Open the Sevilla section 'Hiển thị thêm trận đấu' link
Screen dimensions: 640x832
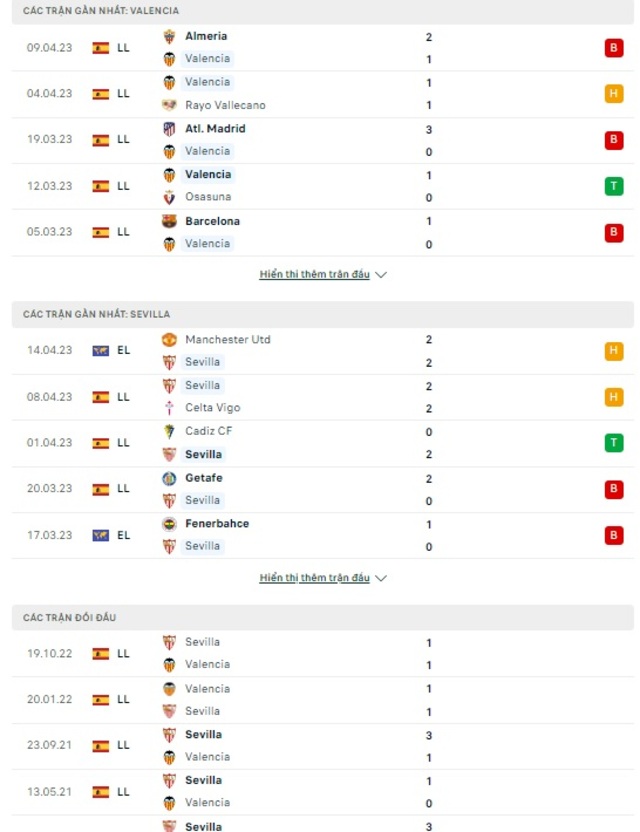[314, 577]
